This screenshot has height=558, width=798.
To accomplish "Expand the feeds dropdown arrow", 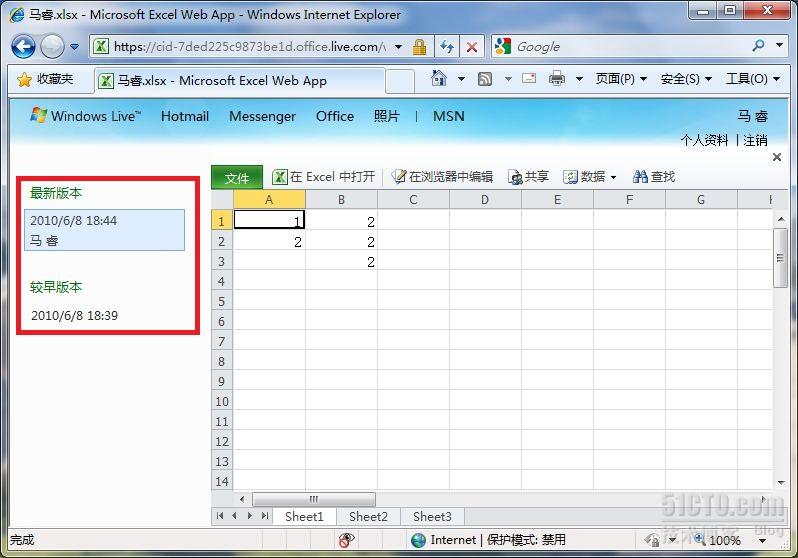I will [x=508, y=79].
